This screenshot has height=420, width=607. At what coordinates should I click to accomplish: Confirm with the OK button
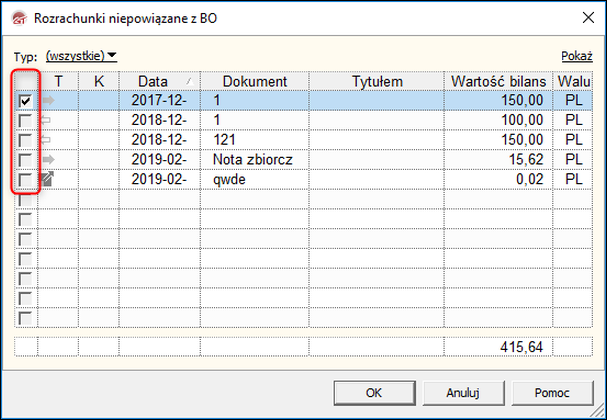pyautogui.click(x=373, y=393)
